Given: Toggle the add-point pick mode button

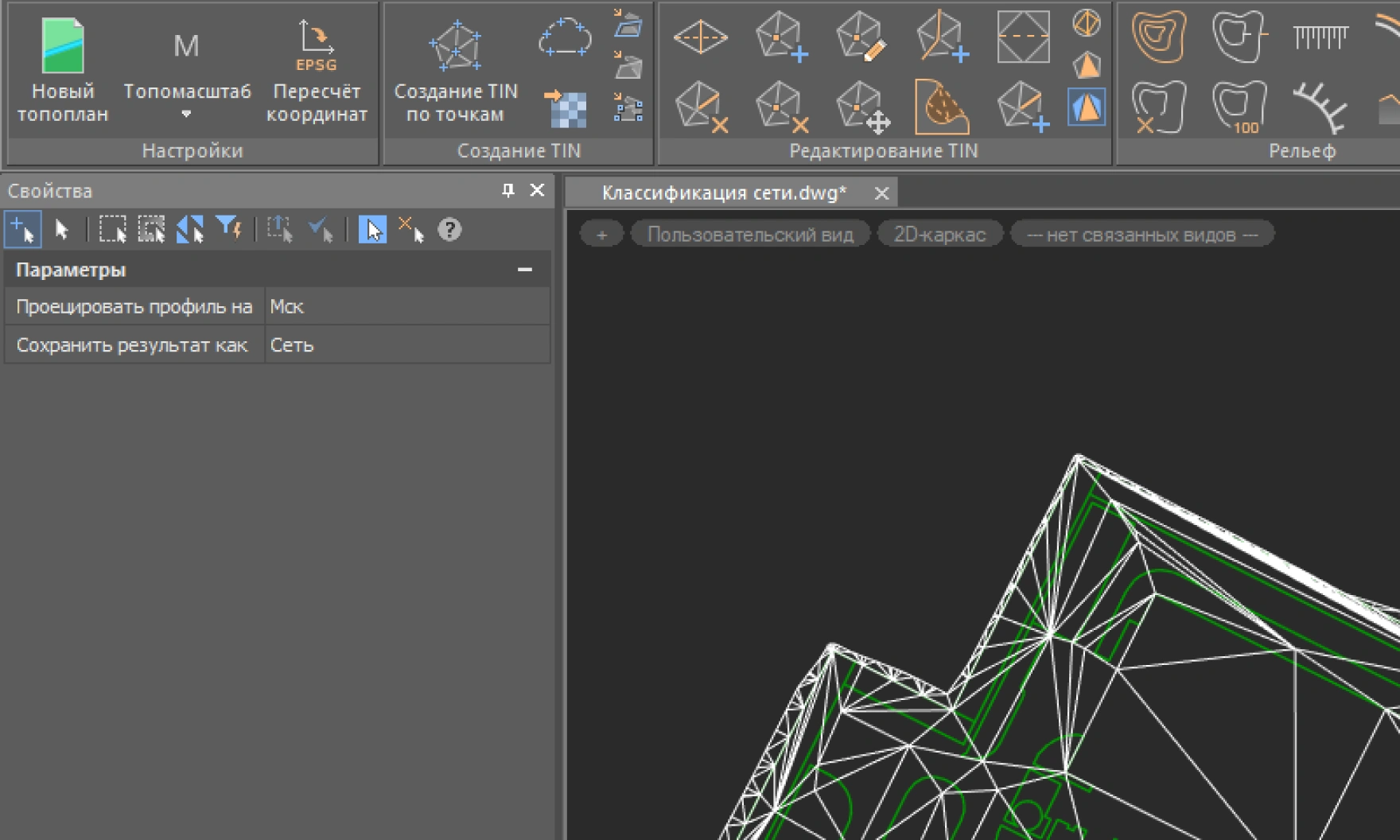Looking at the screenshot, I should (22, 230).
